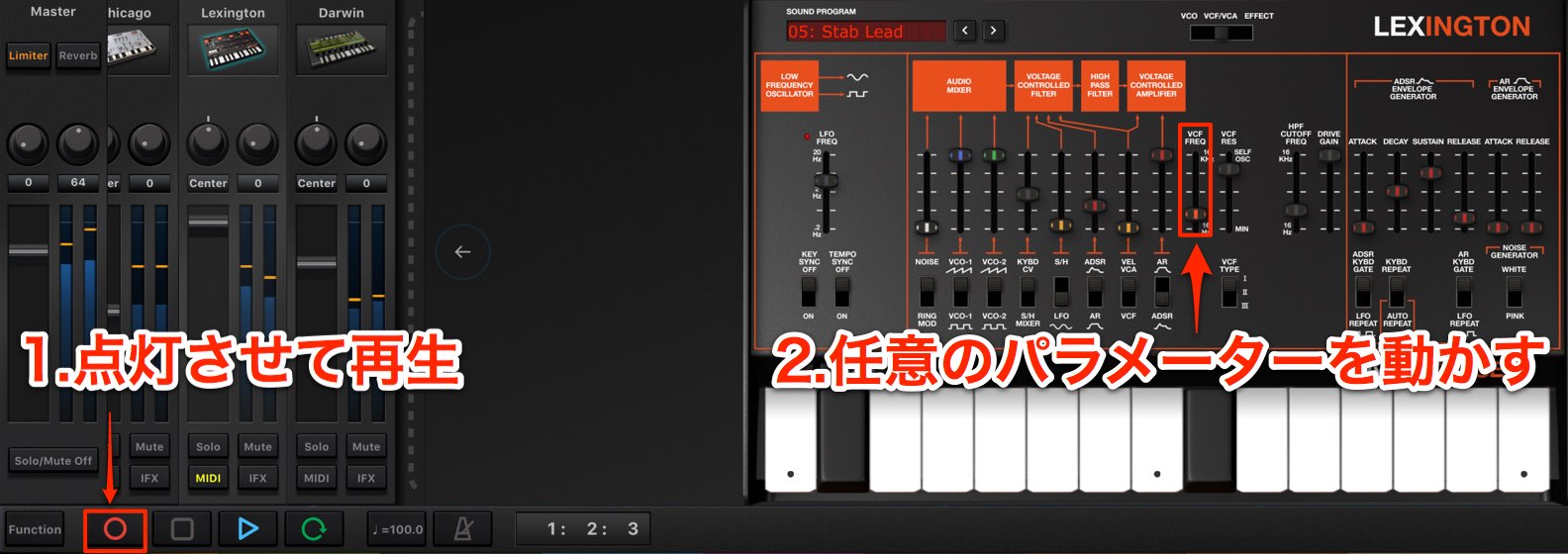1568x554 pixels.
Task: Click the stop button in the transport
Action: (x=181, y=529)
